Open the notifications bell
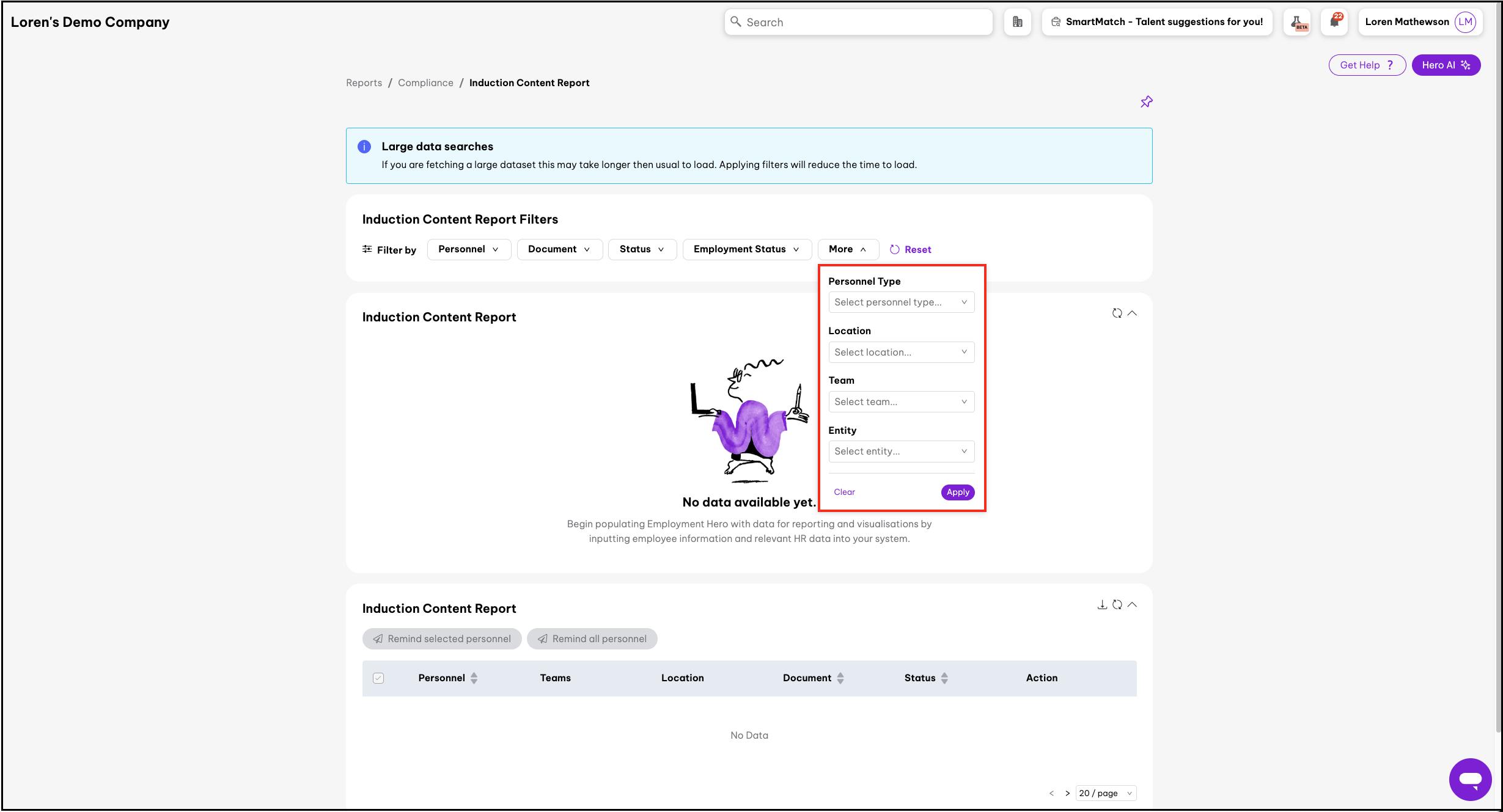Image resolution: width=1503 pixels, height=812 pixels. click(x=1334, y=22)
